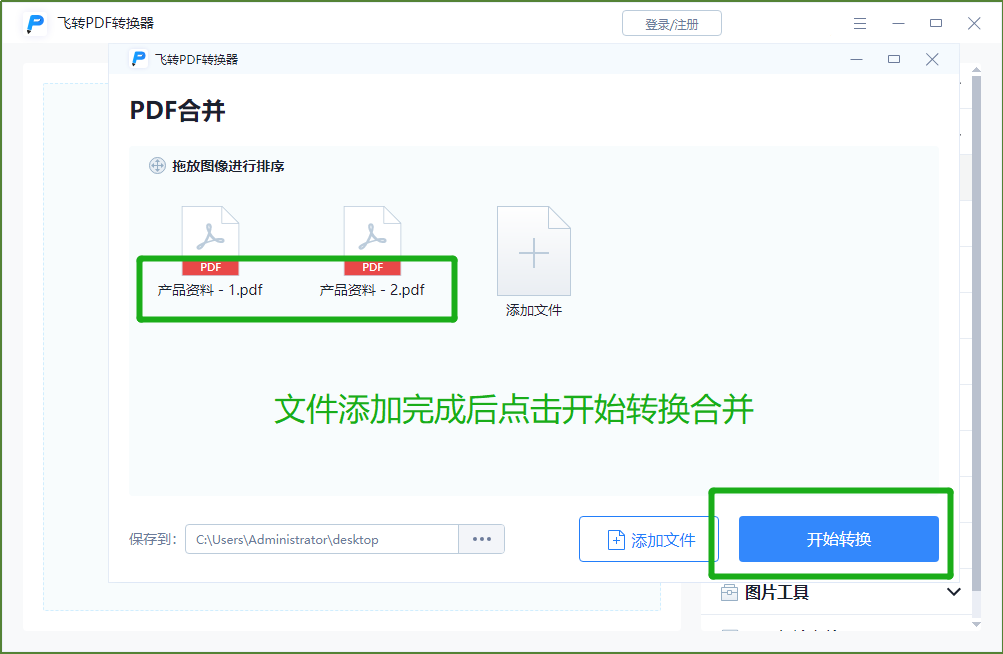Open the three-dot browse folder button
The image size is (1003, 654).
[481, 539]
